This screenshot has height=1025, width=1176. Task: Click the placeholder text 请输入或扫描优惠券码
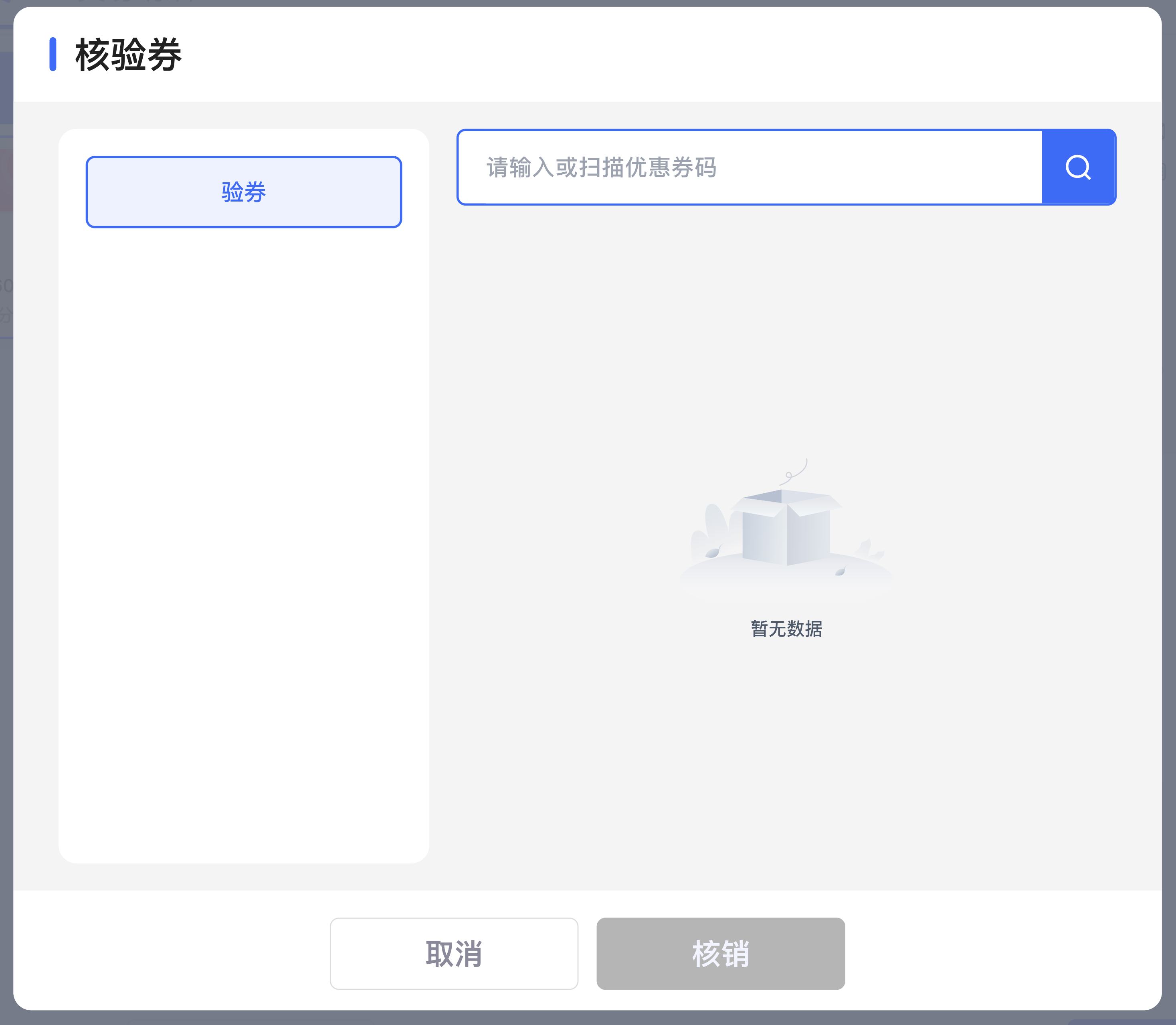point(601,167)
